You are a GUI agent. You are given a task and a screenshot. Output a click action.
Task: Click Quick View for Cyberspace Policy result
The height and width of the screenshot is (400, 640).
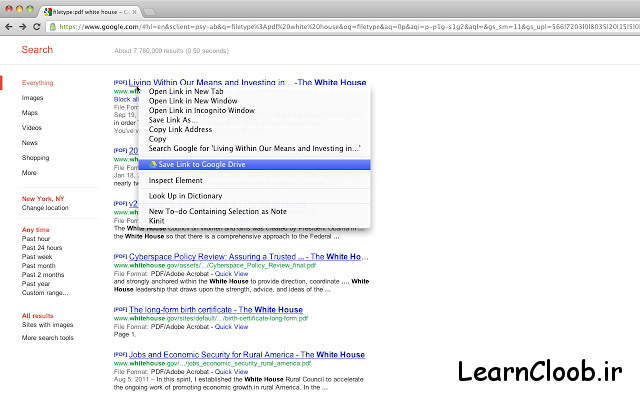(x=231, y=274)
